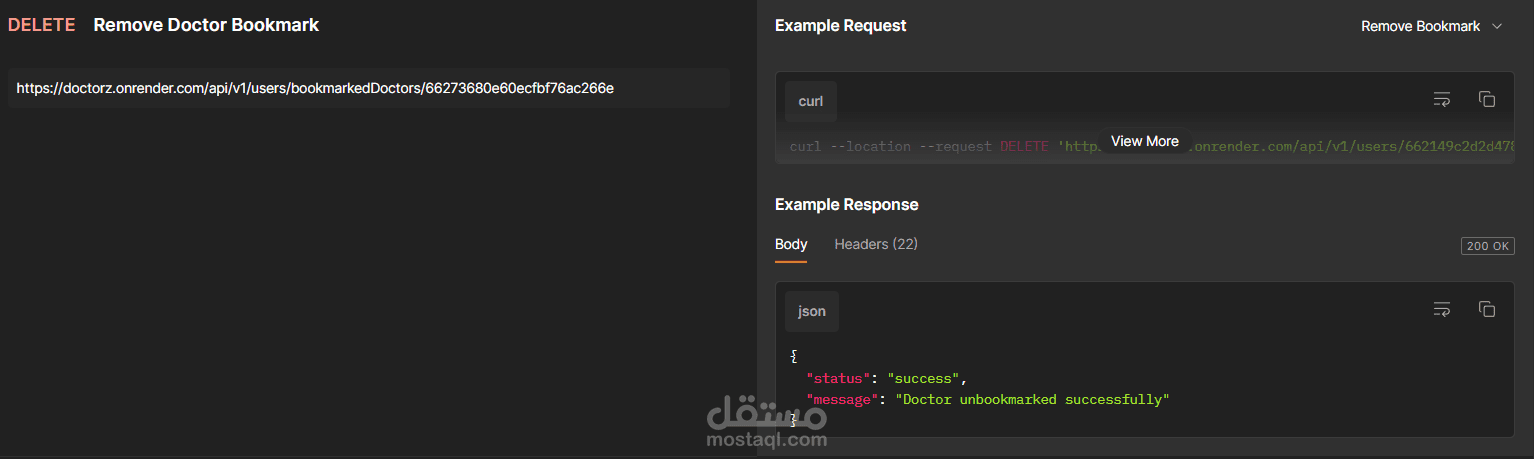Open the Headers (22) tab
1534x459 pixels.
tap(876, 244)
